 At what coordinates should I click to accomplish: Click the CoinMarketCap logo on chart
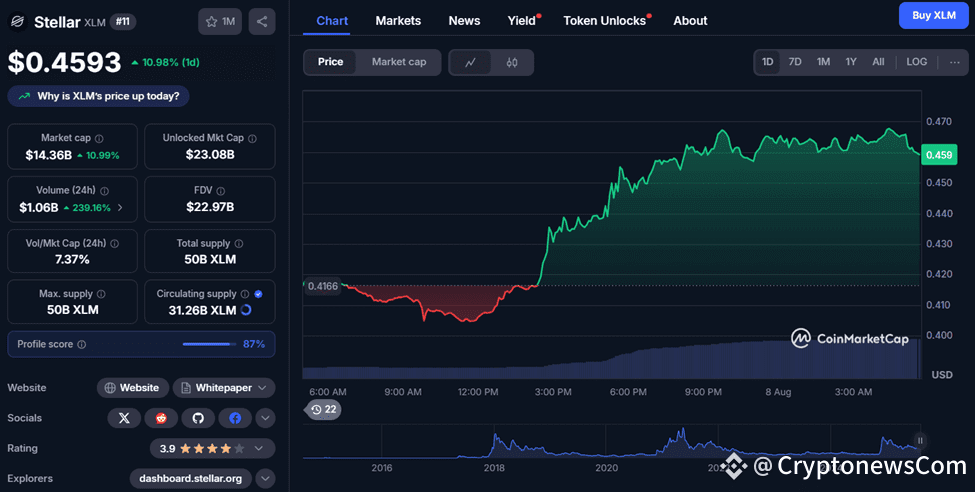click(849, 338)
